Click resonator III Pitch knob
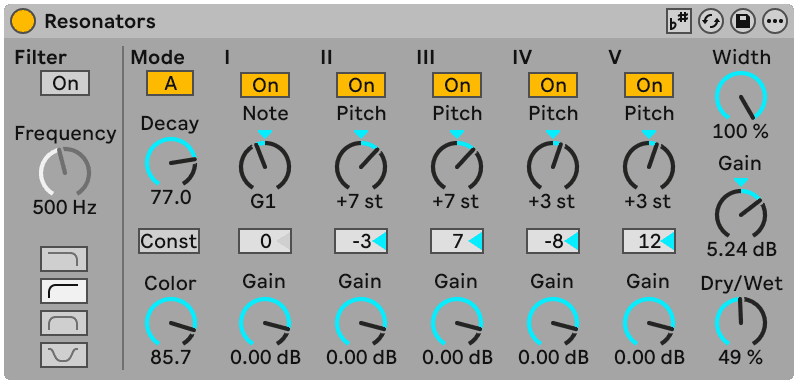The image size is (798, 384). [x=457, y=166]
